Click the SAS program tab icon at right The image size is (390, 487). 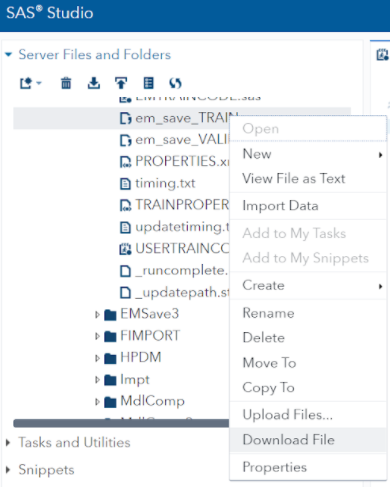click(382, 55)
